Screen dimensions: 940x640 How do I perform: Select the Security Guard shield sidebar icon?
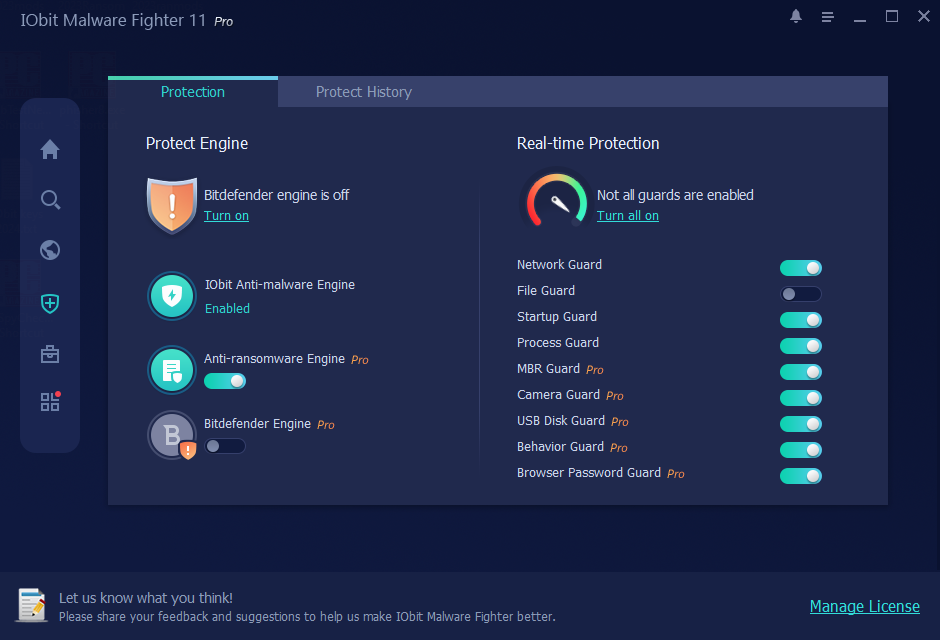[50, 303]
